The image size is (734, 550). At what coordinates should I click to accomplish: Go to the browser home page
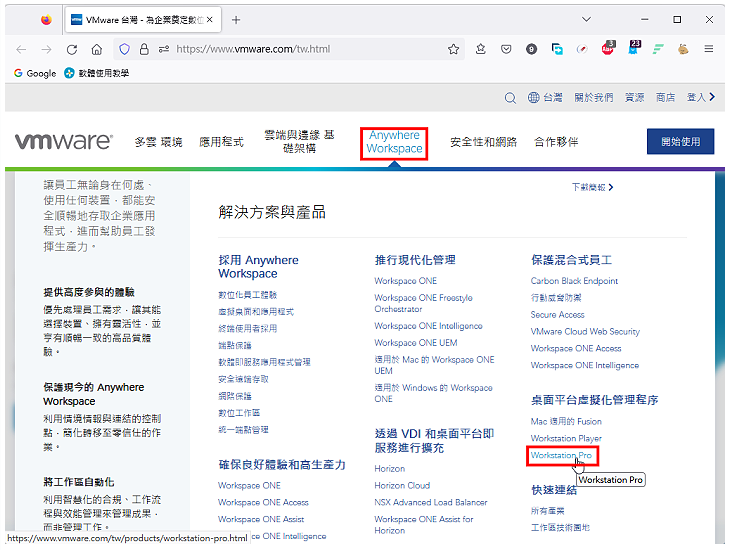96,49
